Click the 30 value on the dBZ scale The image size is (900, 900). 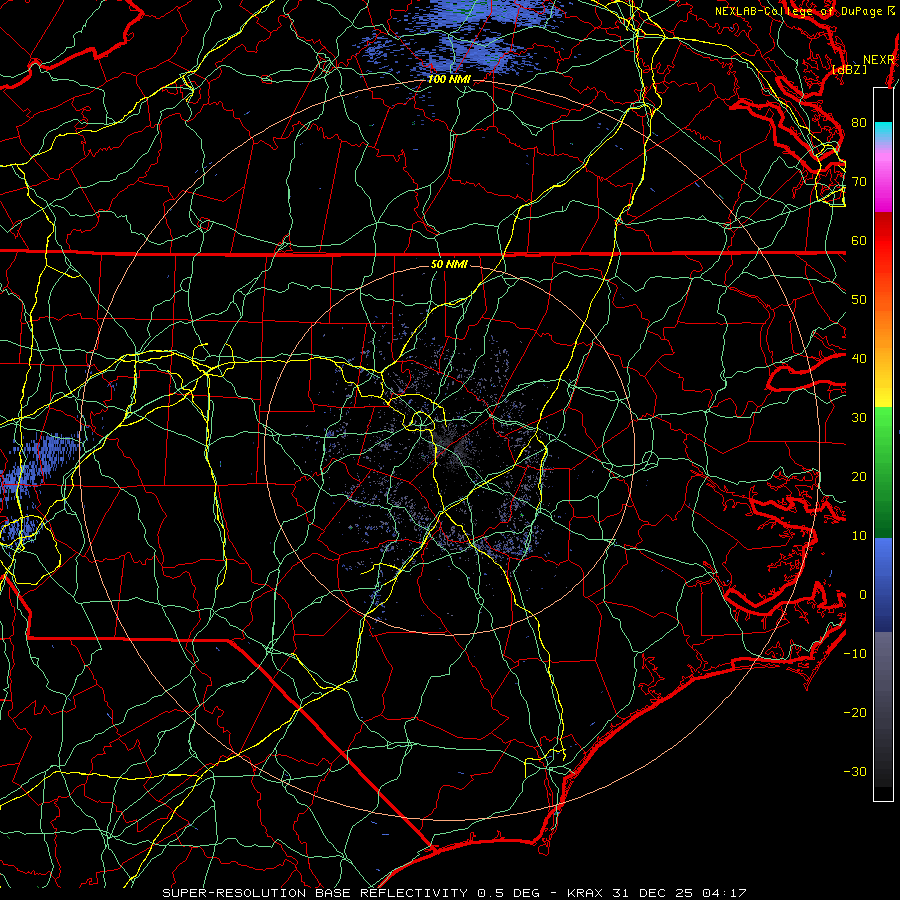[859, 417]
